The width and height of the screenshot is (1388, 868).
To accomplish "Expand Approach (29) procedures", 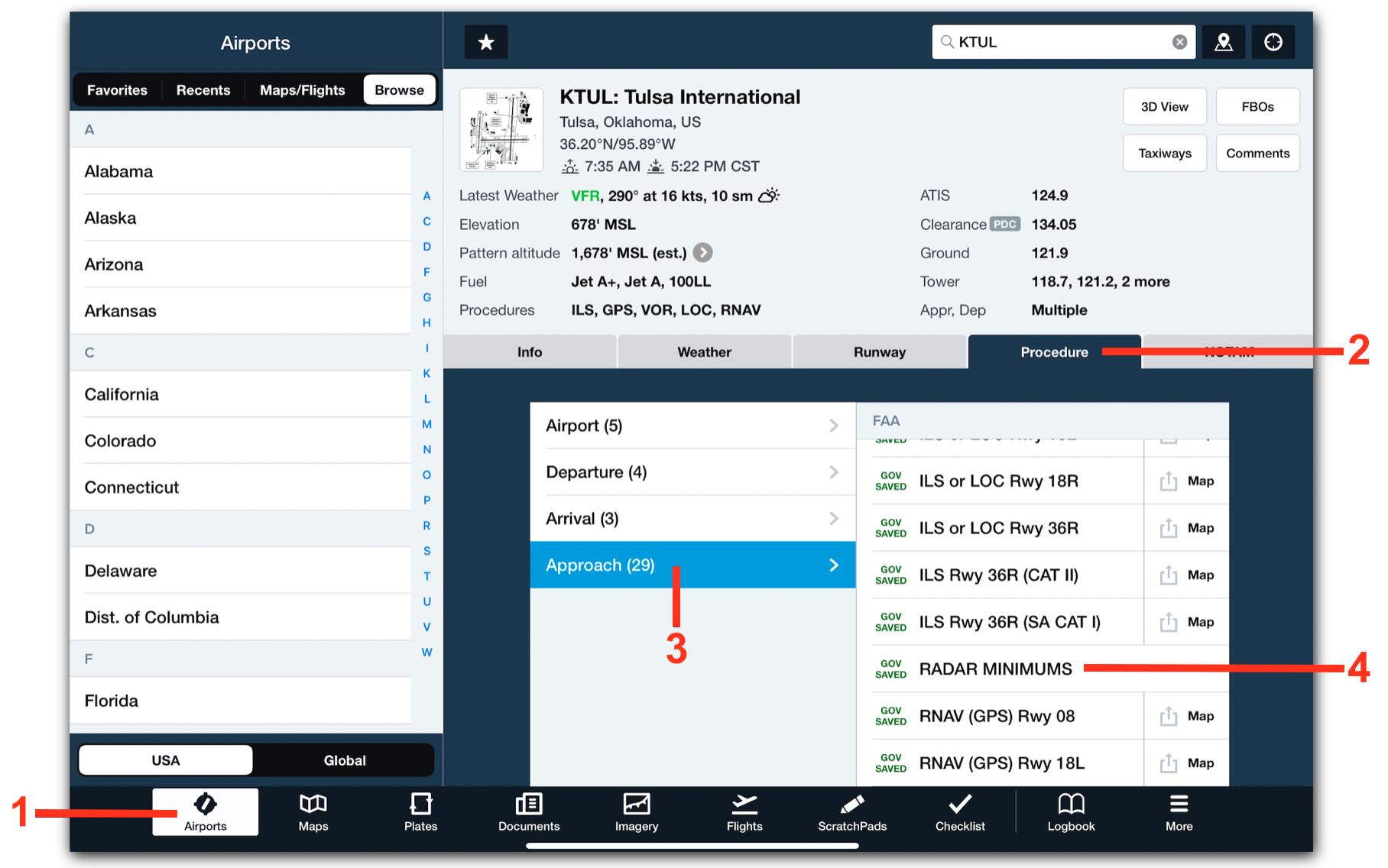I will pyautogui.click(x=692, y=565).
